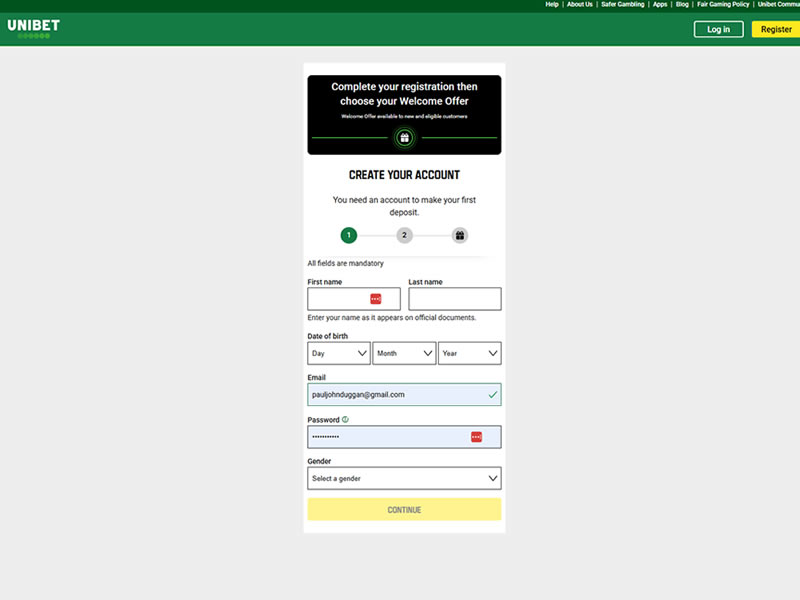
Task: Open the Month dropdown
Action: point(404,353)
